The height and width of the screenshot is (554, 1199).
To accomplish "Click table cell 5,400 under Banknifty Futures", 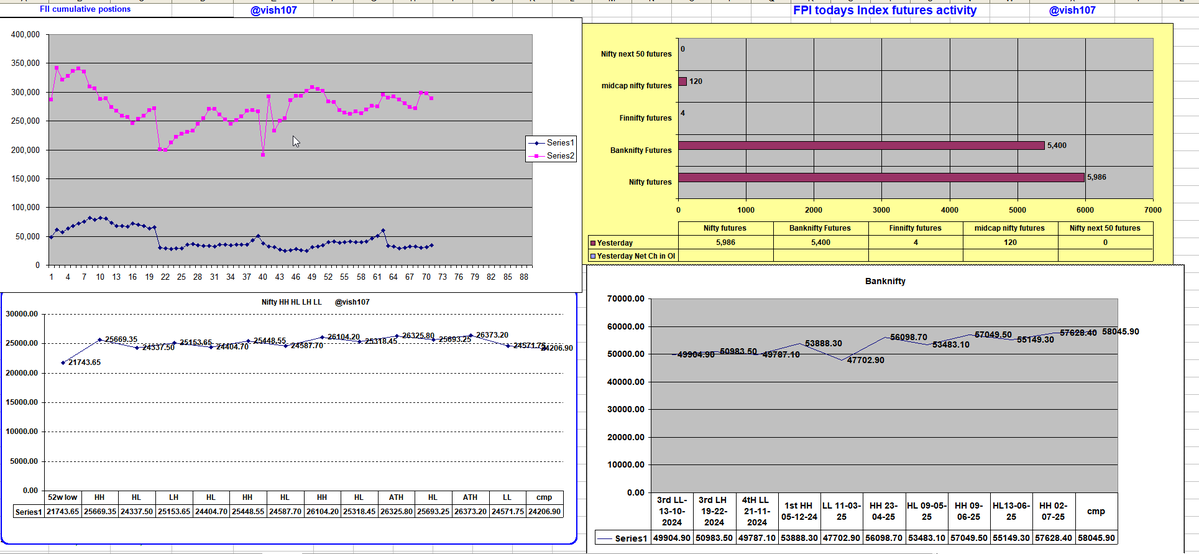I will pos(820,243).
